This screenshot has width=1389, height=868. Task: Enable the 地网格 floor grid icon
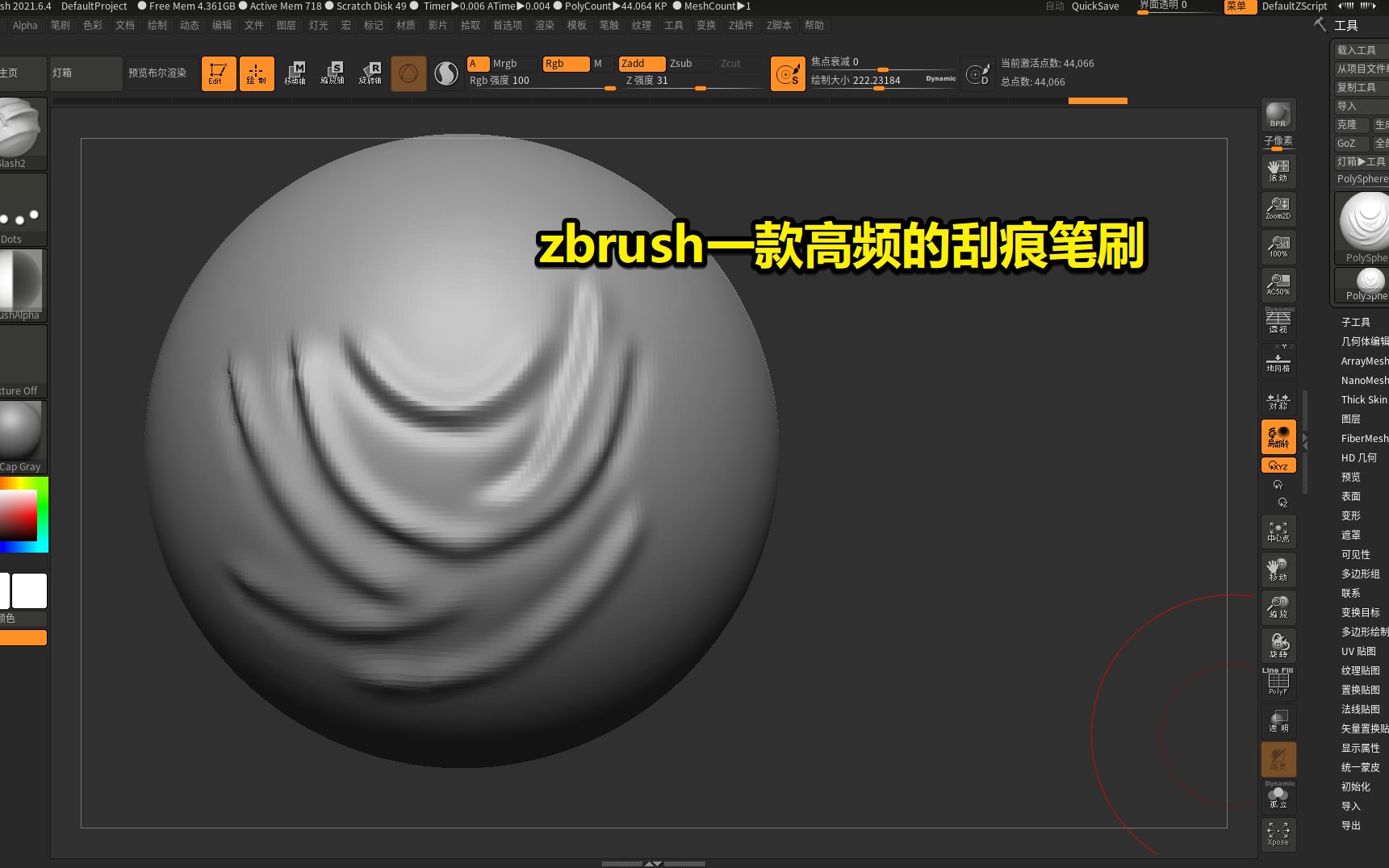[x=1278, y=361]
